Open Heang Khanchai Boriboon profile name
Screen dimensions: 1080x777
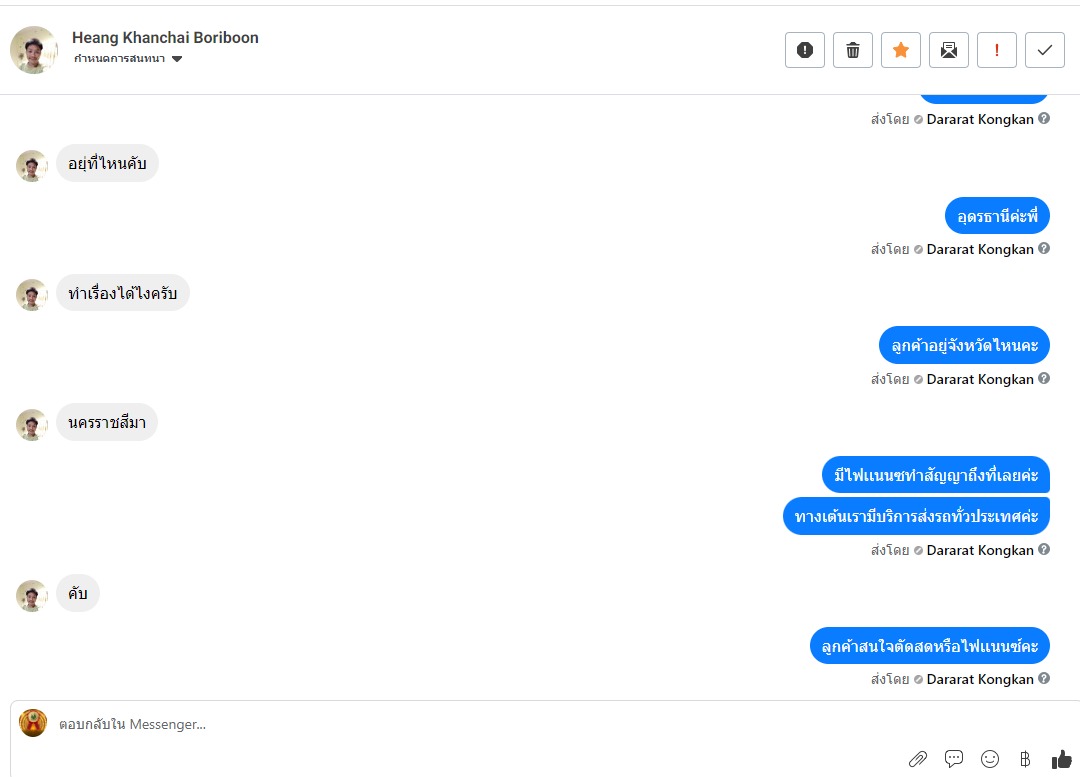click(x=165, y=38)
